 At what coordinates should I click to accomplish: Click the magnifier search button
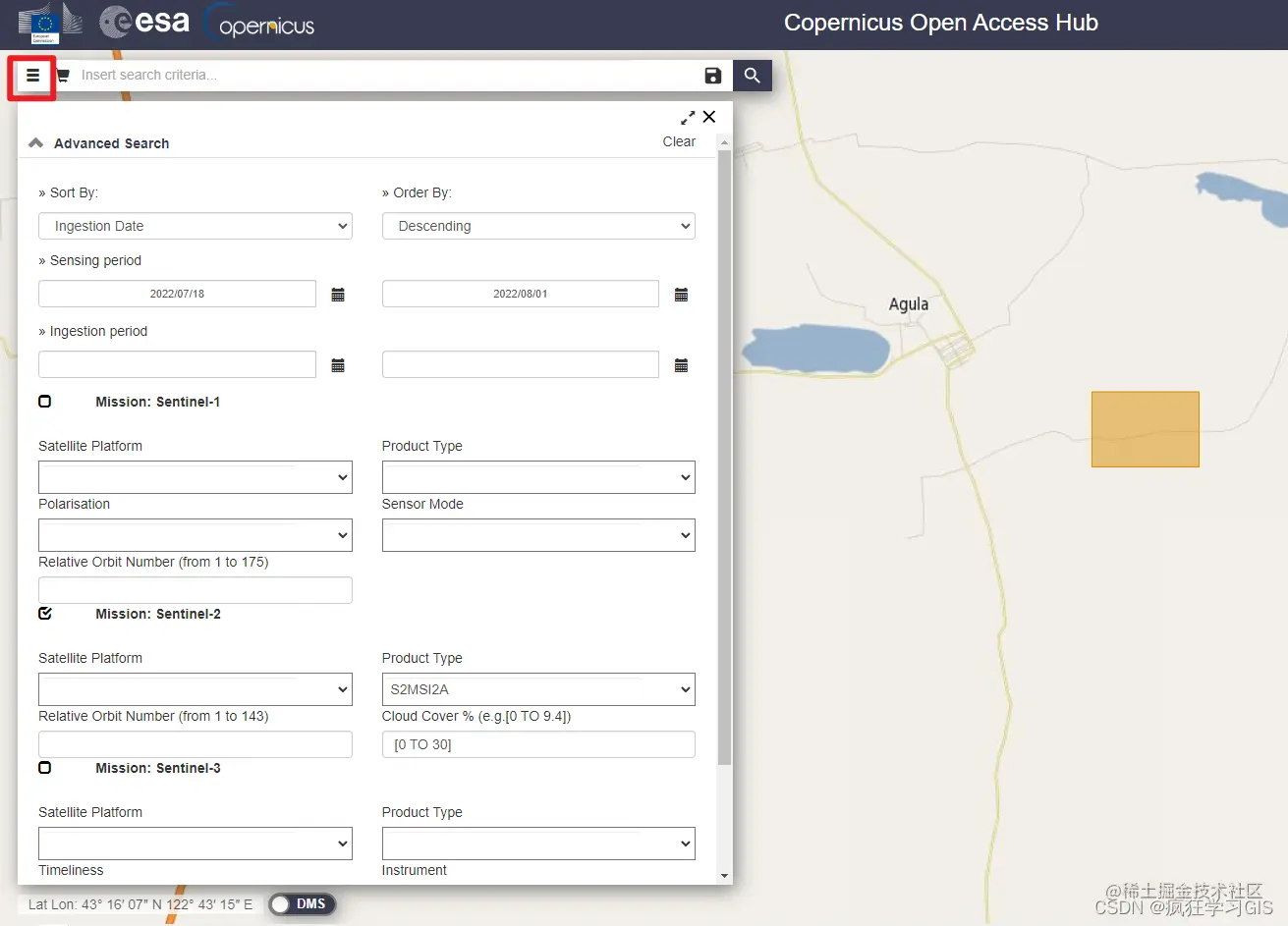(753, 76)
